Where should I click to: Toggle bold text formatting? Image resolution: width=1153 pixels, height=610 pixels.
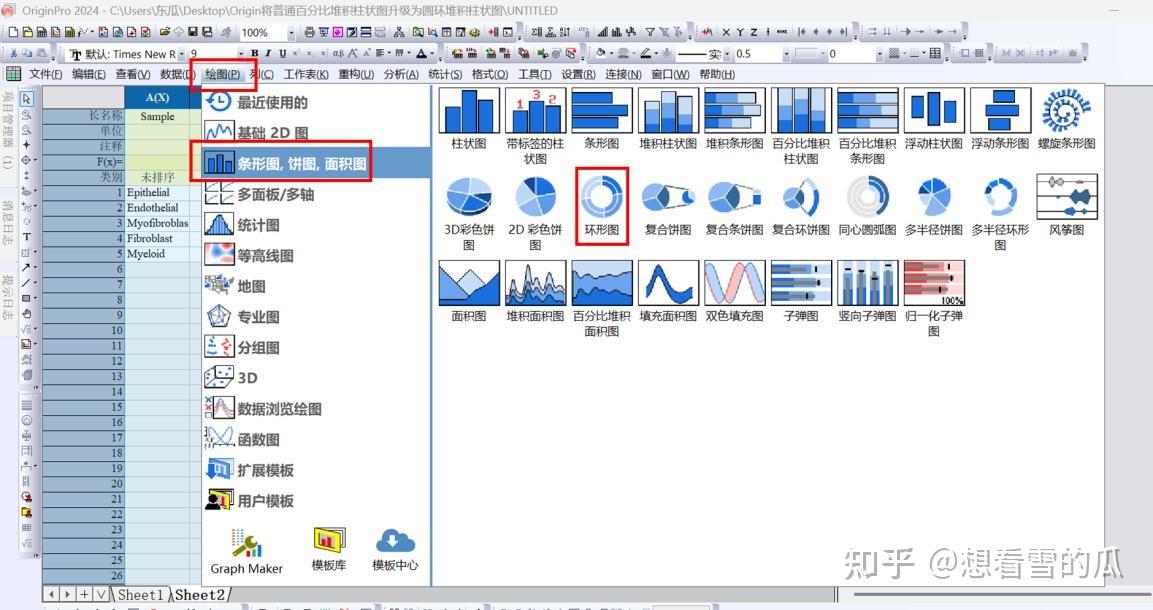pyautogui.click(x=254, y=54)
